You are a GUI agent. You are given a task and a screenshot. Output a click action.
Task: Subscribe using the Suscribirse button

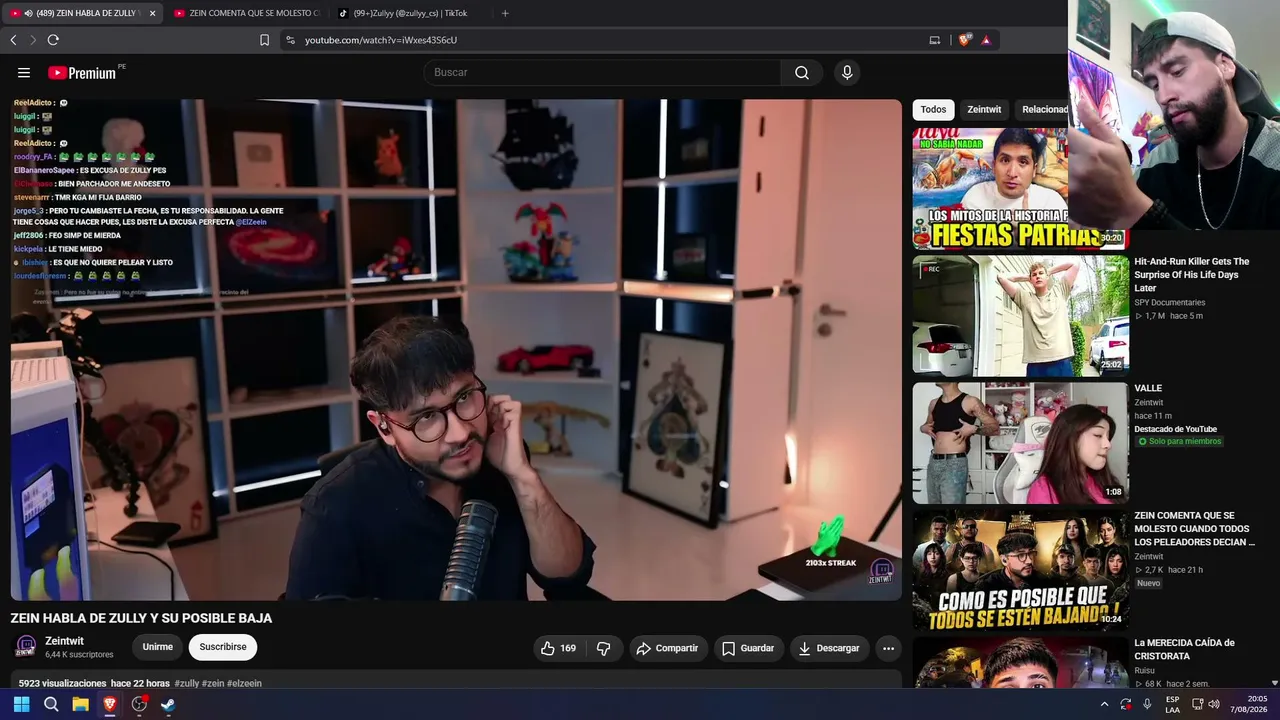(x=223, y=647)
